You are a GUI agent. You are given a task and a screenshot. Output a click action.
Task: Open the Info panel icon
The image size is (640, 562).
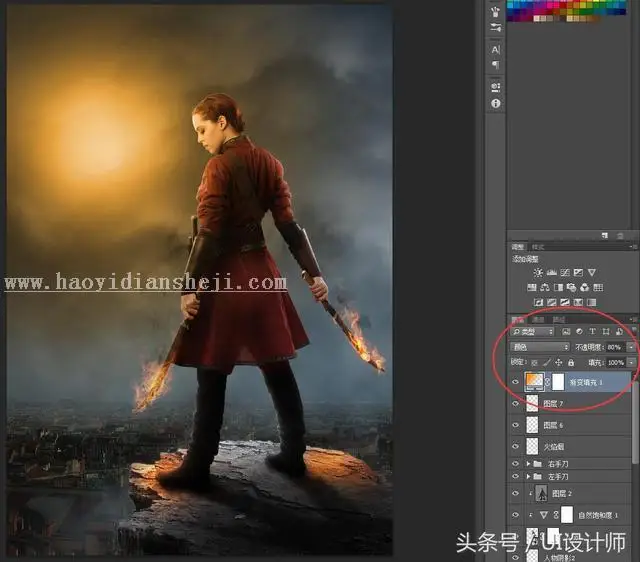point(496,103)
